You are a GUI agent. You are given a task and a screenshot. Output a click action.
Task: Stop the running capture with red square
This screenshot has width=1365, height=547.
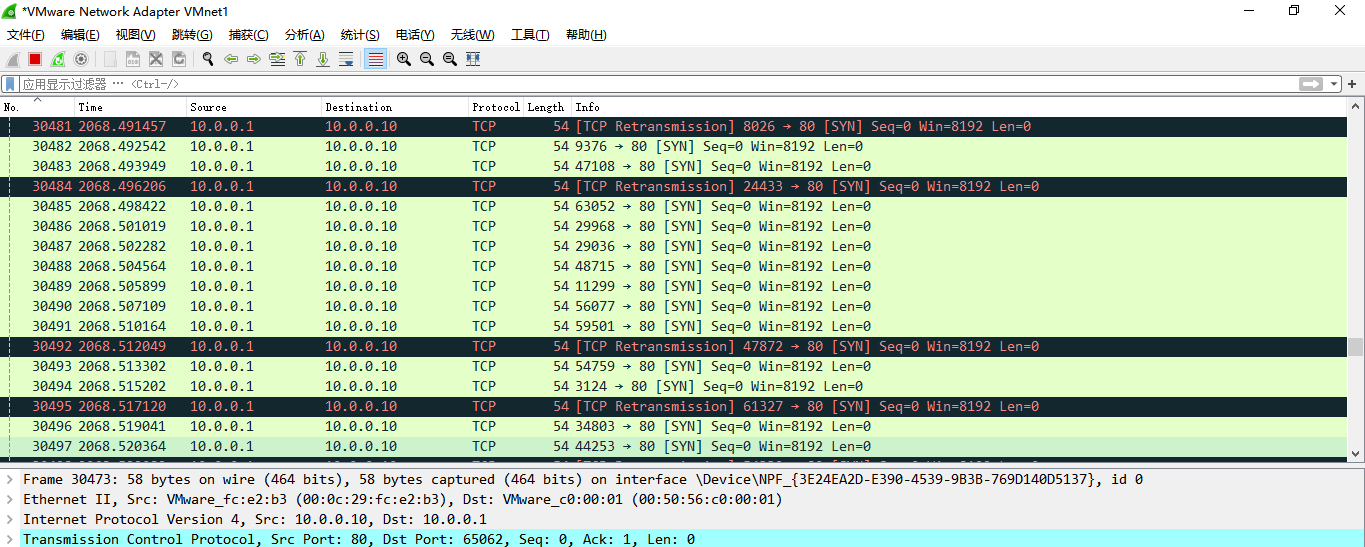(35, 59)
